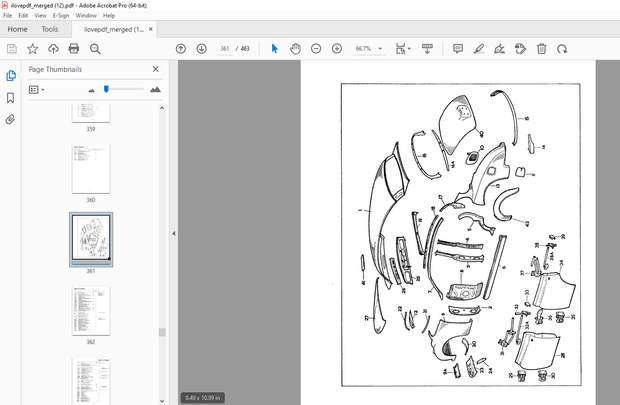Open the E-Sign menu
The height and width of the screenshot is (405, 620).
coord(61,15)
